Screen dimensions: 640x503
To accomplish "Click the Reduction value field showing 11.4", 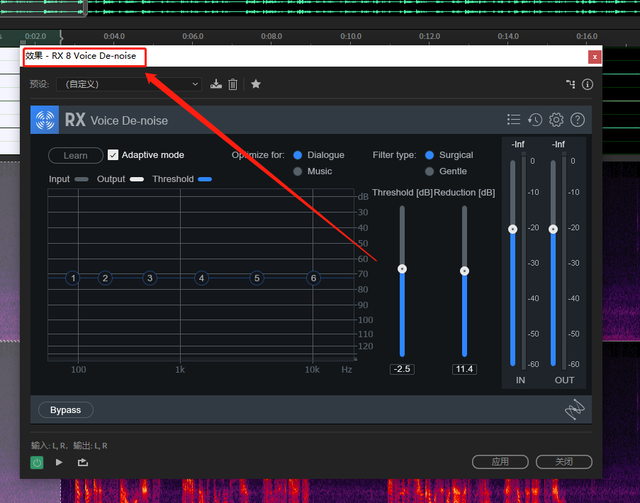I will [x=464, y=369].
